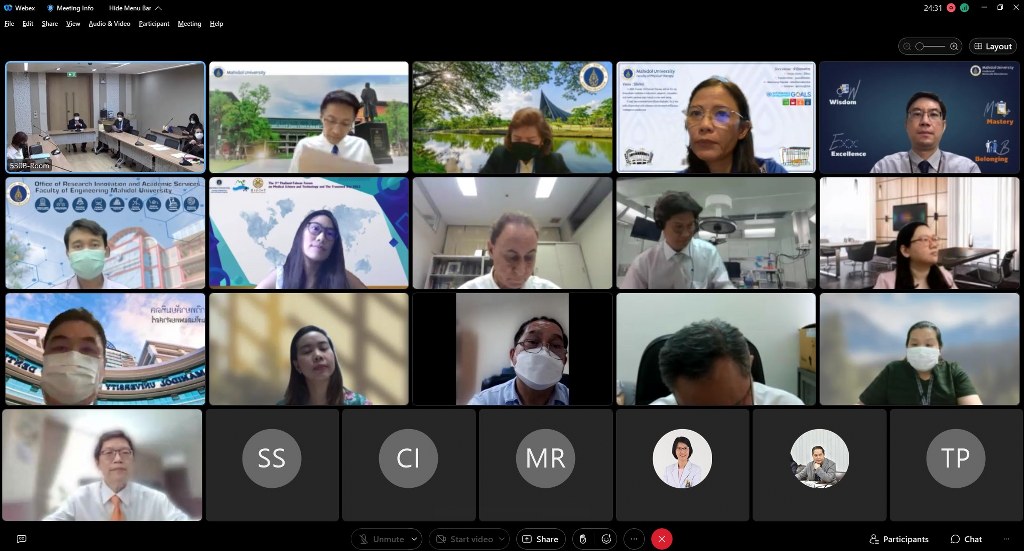The width and height of the screenshot is (1024, 551).
Task: Click the grid zoom slider handle
Action: click(921, 46)
